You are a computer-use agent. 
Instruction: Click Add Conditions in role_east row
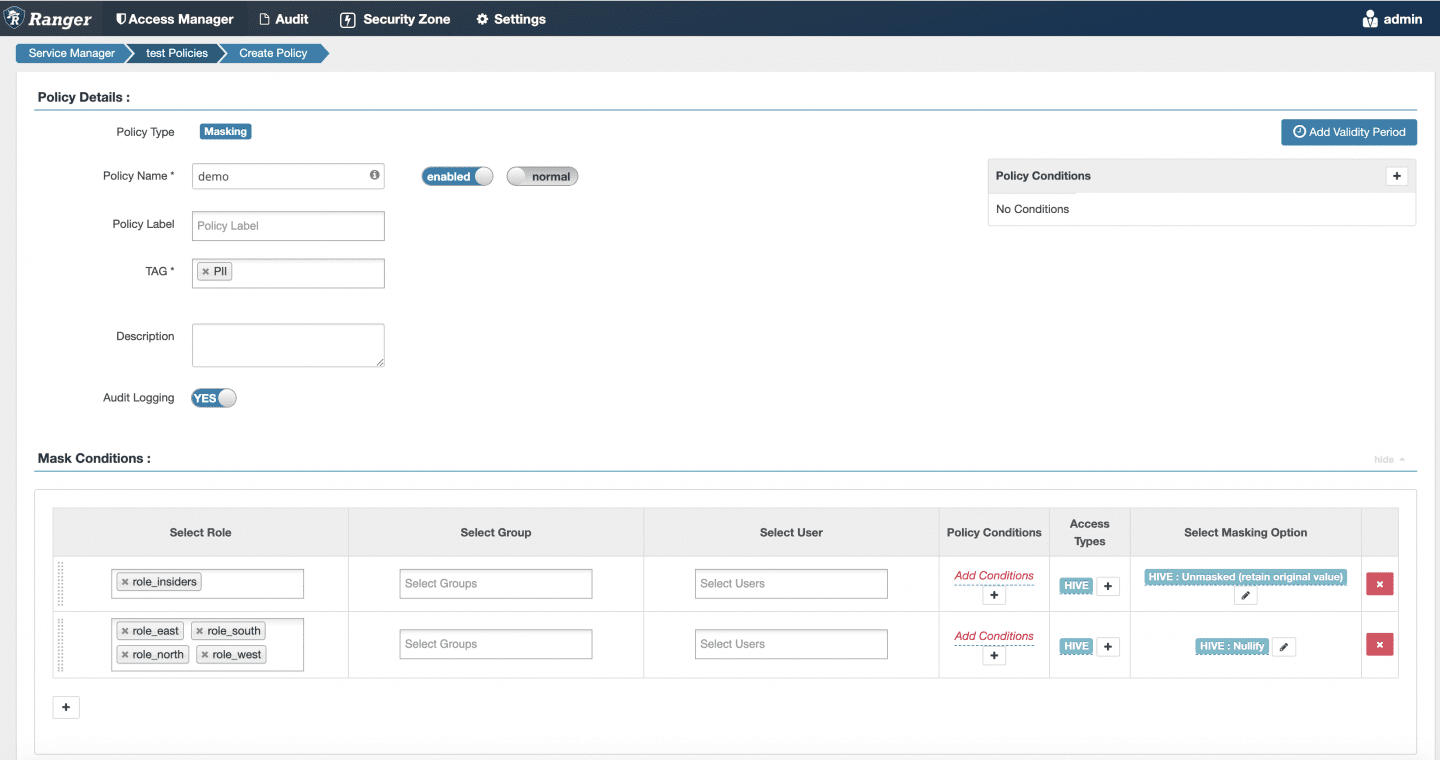tap(994, 636)
